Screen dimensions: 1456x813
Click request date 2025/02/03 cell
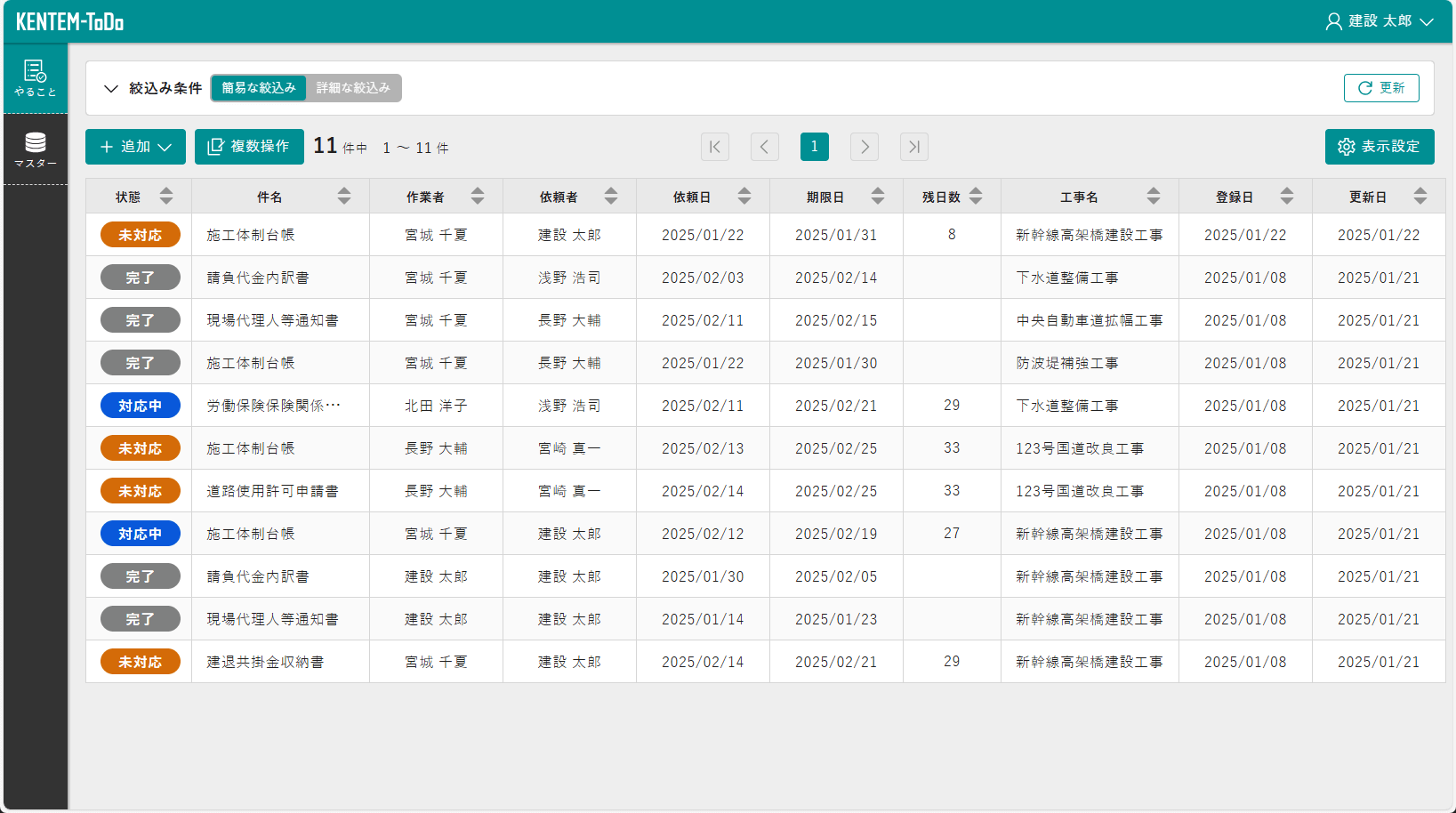point(703,278)
